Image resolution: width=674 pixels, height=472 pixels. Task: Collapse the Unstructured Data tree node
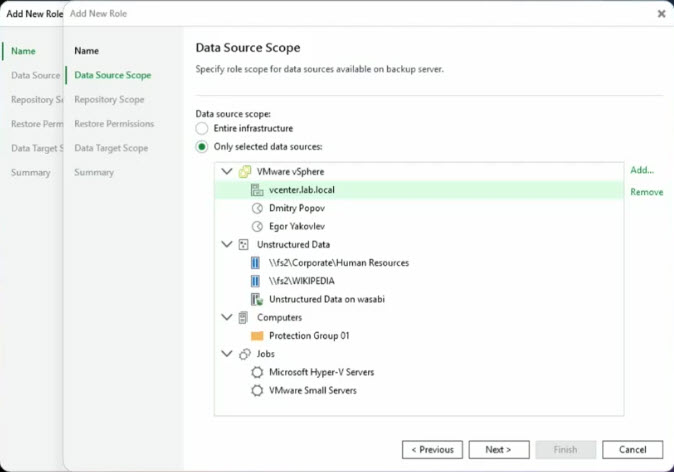coord(227,244)
